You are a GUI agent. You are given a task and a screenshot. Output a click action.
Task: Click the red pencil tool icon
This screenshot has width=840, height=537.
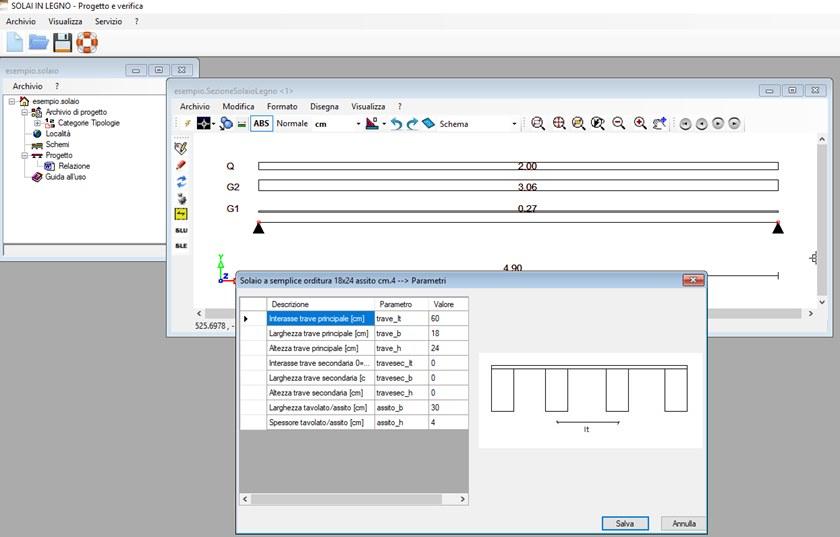(x=181, y=165)
